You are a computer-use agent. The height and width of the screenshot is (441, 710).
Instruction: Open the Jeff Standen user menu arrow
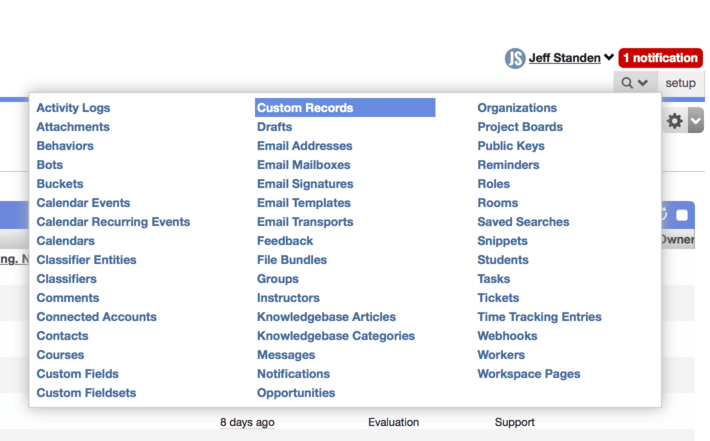[x=609, y=58]
